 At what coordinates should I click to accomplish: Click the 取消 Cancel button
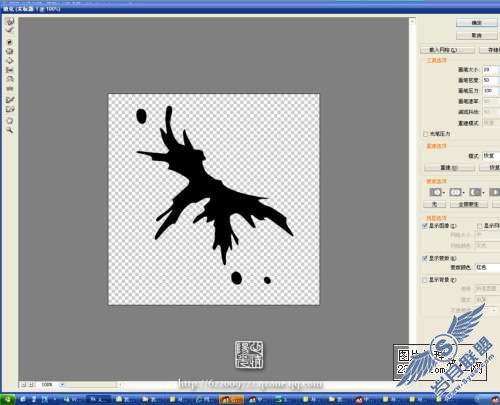tap(477, 35)
